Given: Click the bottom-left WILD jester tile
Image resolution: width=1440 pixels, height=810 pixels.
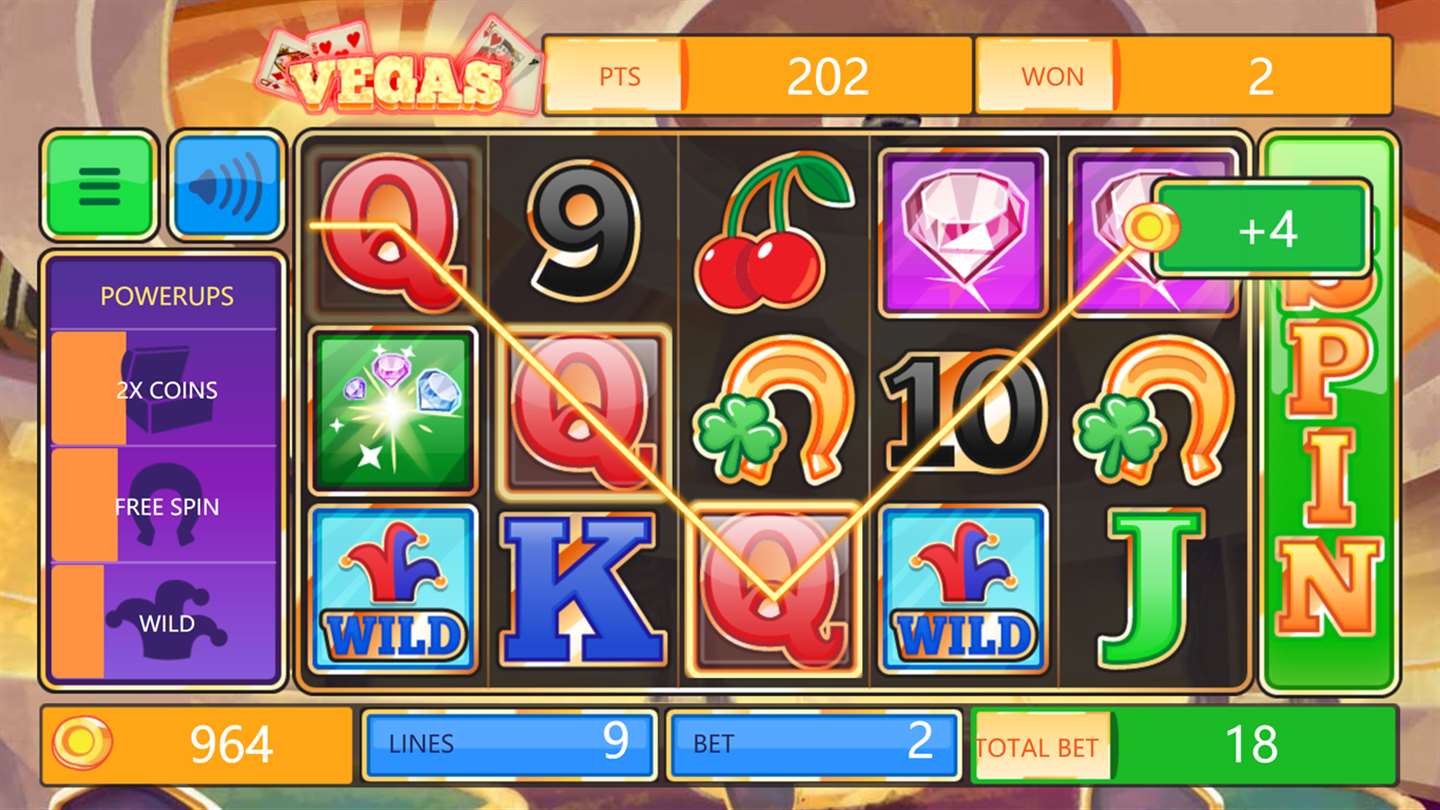Looking at the screenshot, I should (x=393, y=589).
